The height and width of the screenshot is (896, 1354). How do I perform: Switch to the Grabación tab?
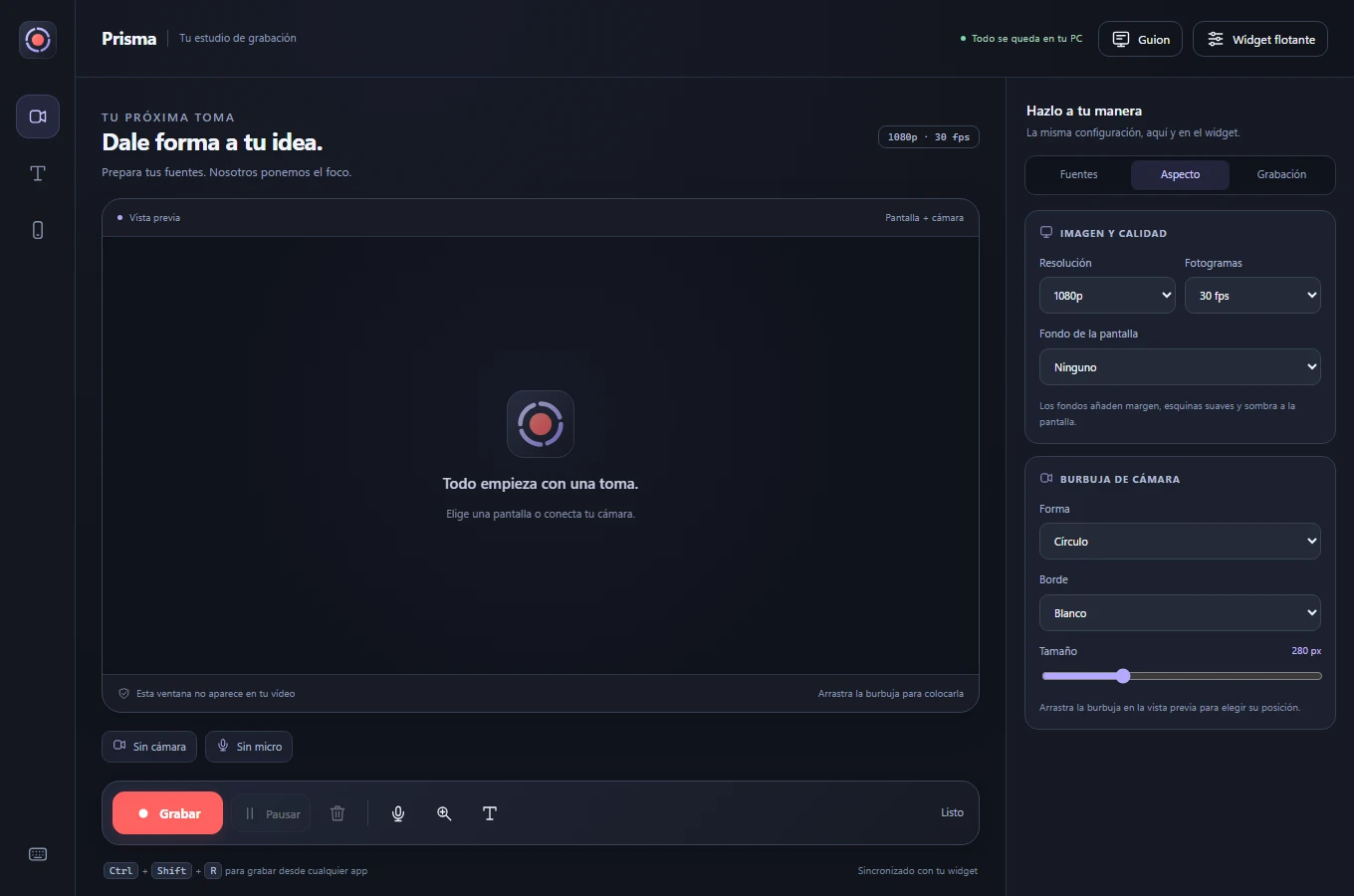[x=1281, y=174]
